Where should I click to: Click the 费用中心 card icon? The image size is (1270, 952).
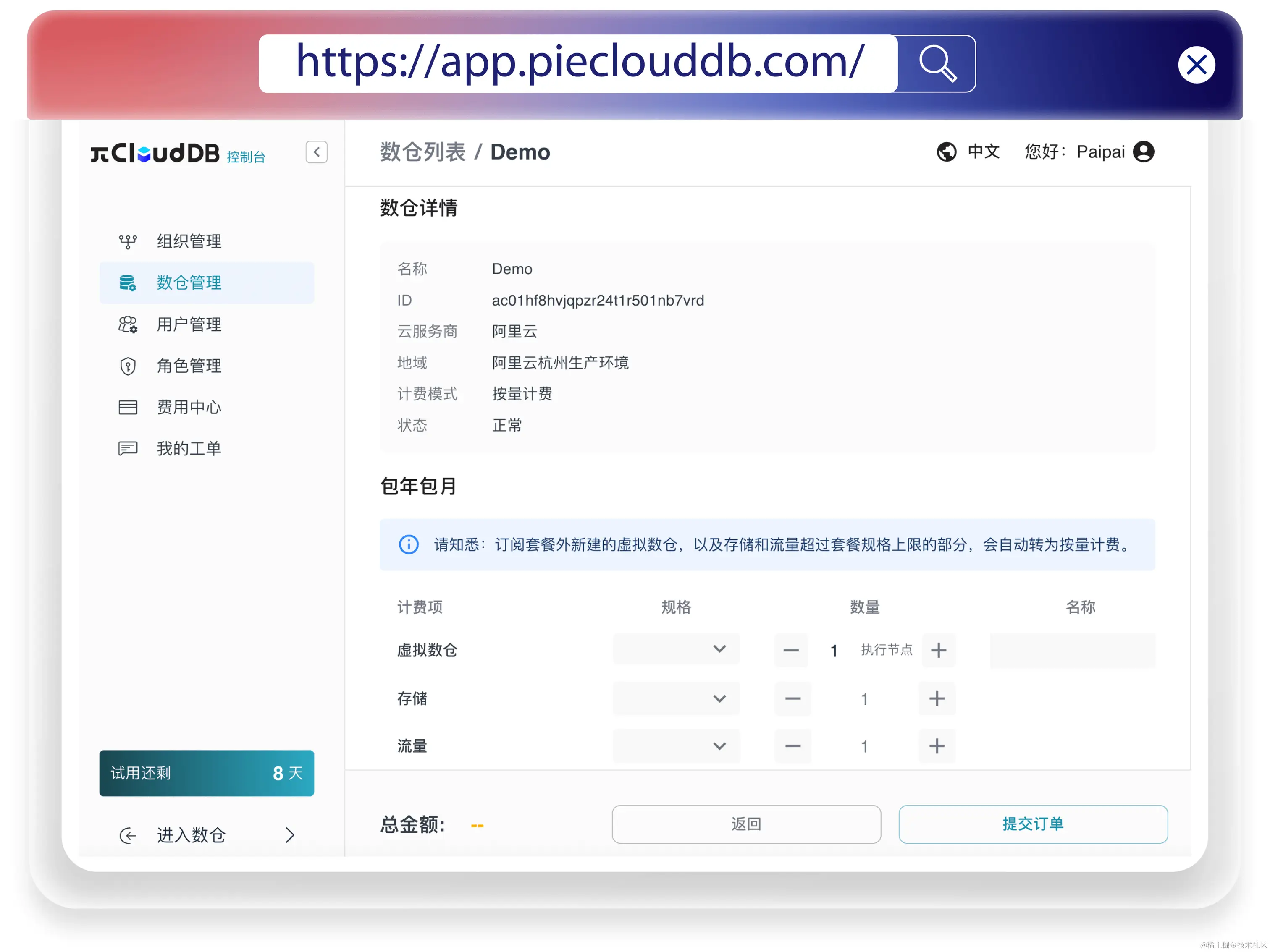coord(127,408)
